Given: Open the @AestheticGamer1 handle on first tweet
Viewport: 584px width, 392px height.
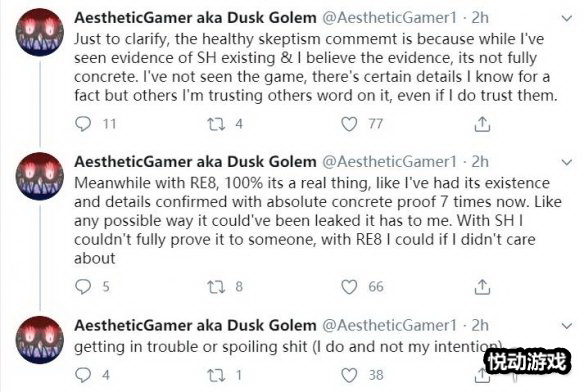Looking at the screenshot, I should (389, 18).
